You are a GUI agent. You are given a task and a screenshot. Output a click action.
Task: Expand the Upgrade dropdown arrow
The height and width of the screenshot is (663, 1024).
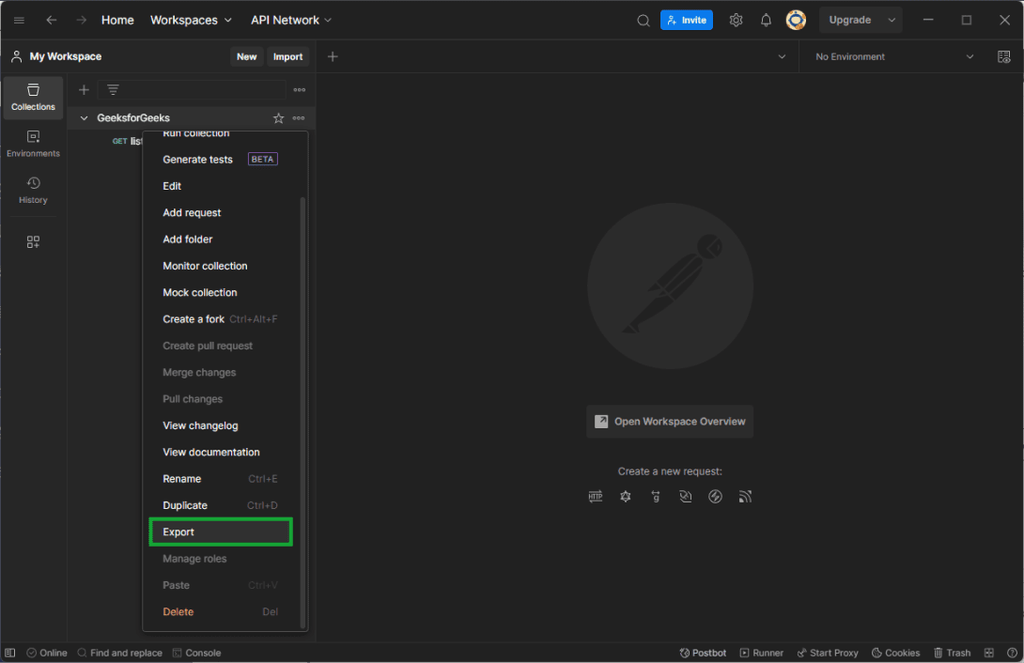coord(891,20)
